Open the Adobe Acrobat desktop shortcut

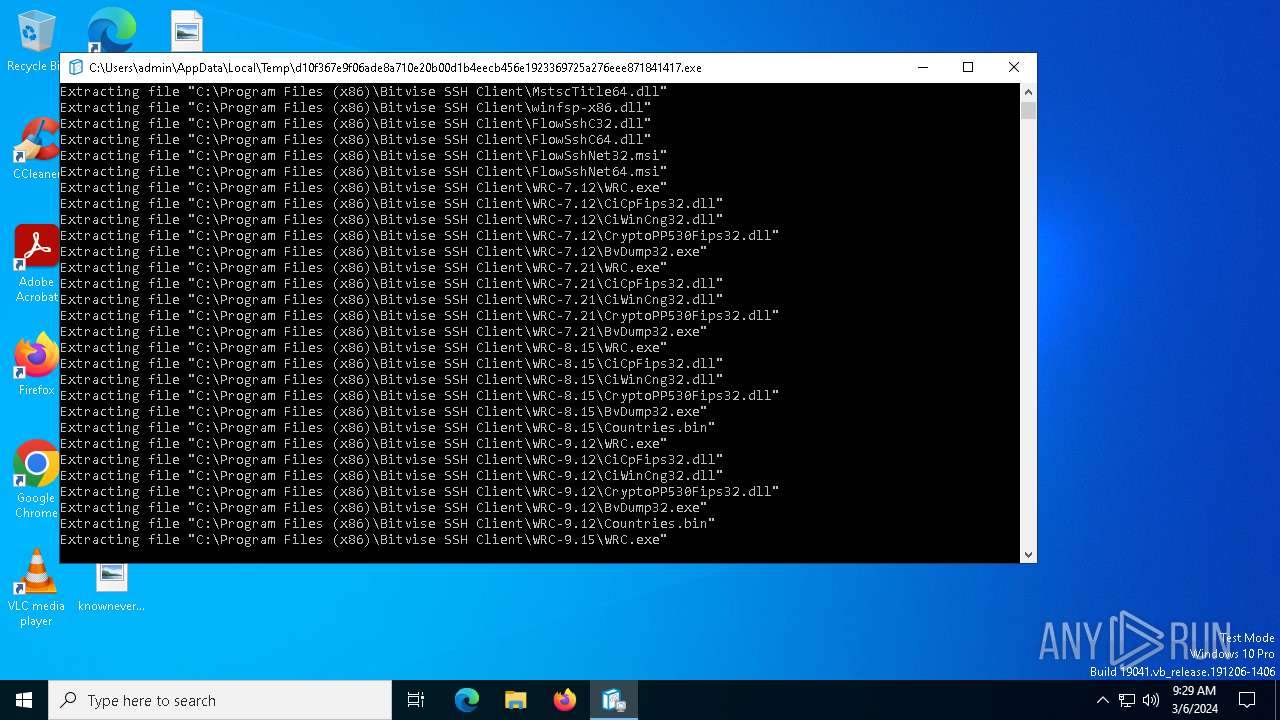point(36,263)
